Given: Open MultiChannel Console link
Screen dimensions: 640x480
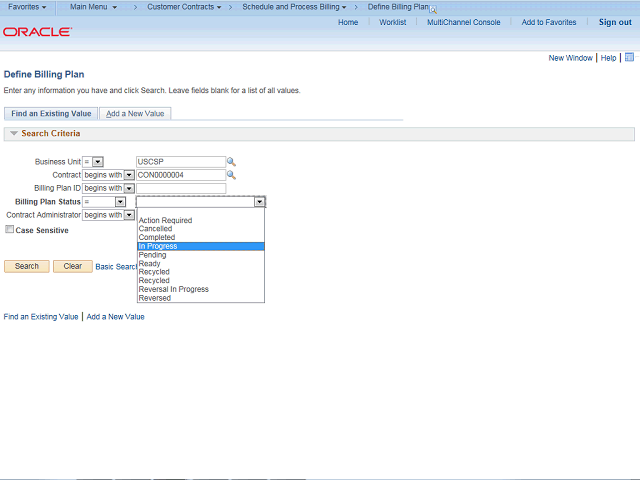Looking at the screenshot, I should point(464,22).
